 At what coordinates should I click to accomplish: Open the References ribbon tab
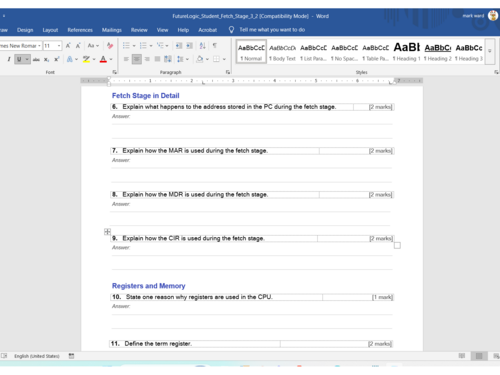[80, 30]
